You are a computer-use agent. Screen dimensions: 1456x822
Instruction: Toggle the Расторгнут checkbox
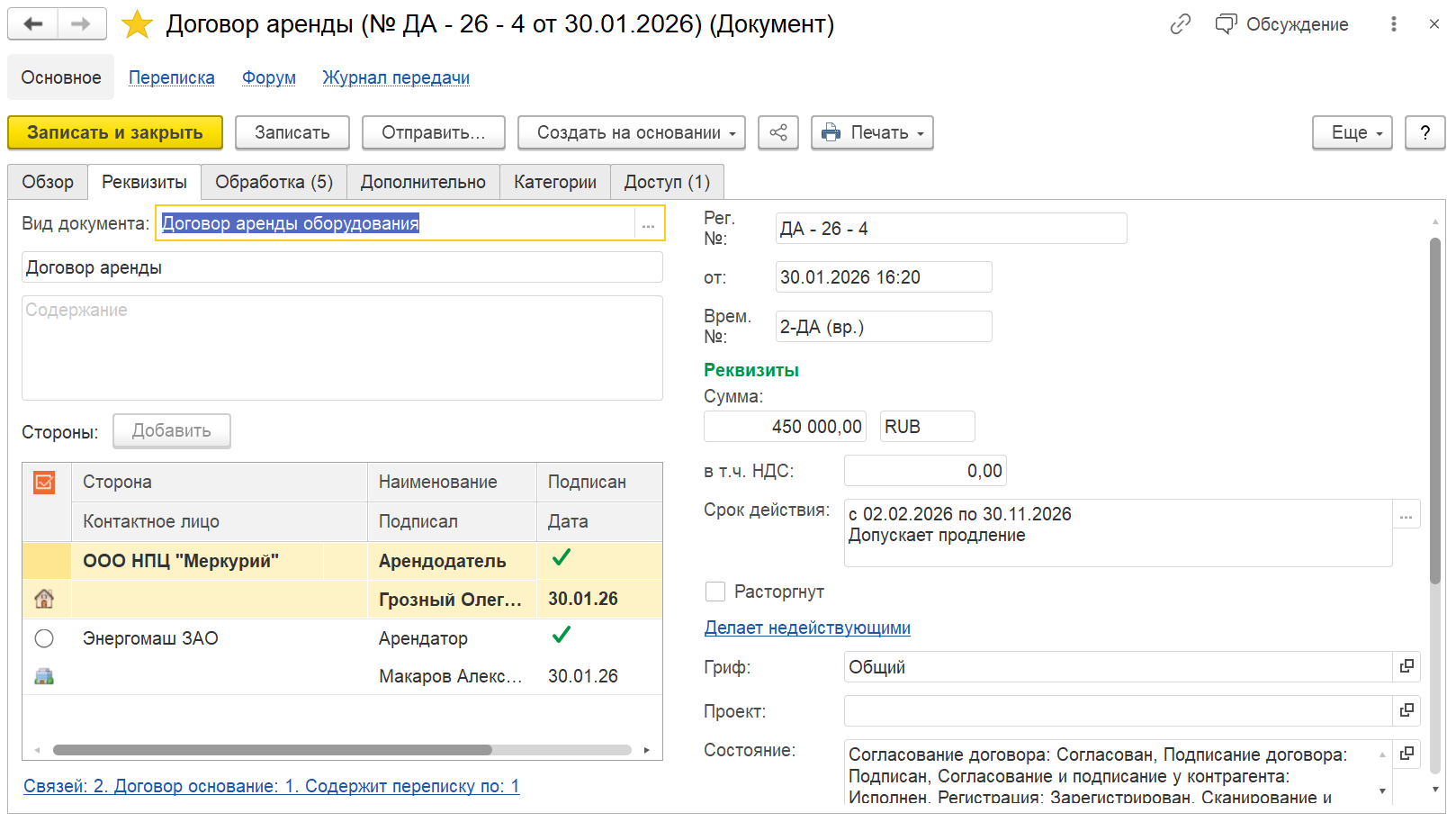coord(715,592)
